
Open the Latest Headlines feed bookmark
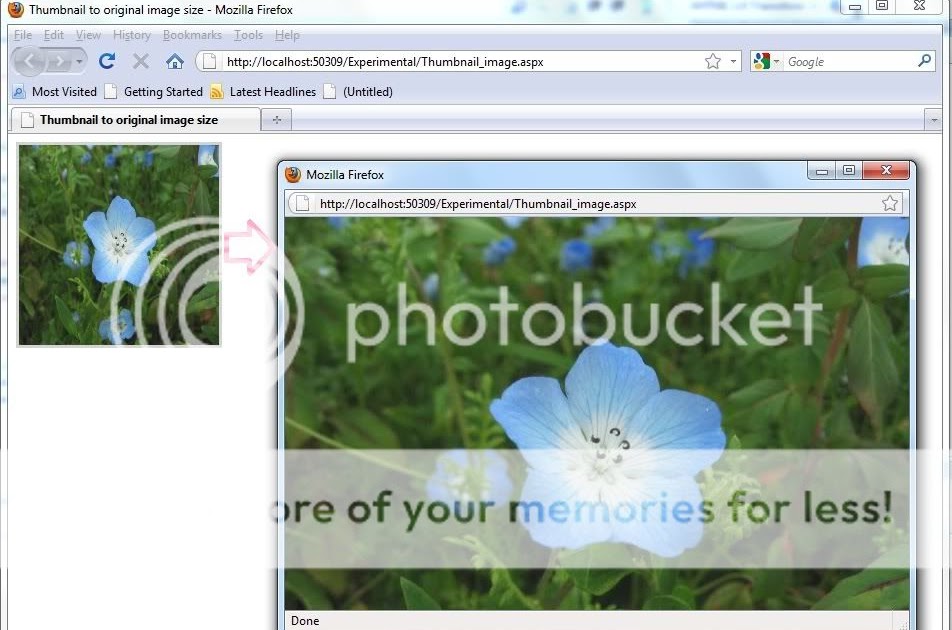click(263, 92)
